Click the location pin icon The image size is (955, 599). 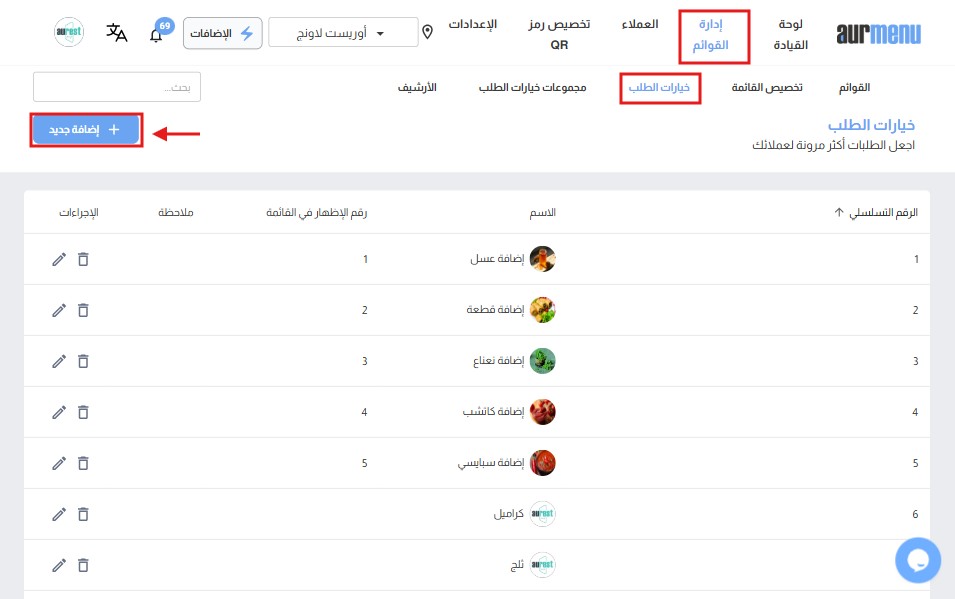(x=428, y=32)
